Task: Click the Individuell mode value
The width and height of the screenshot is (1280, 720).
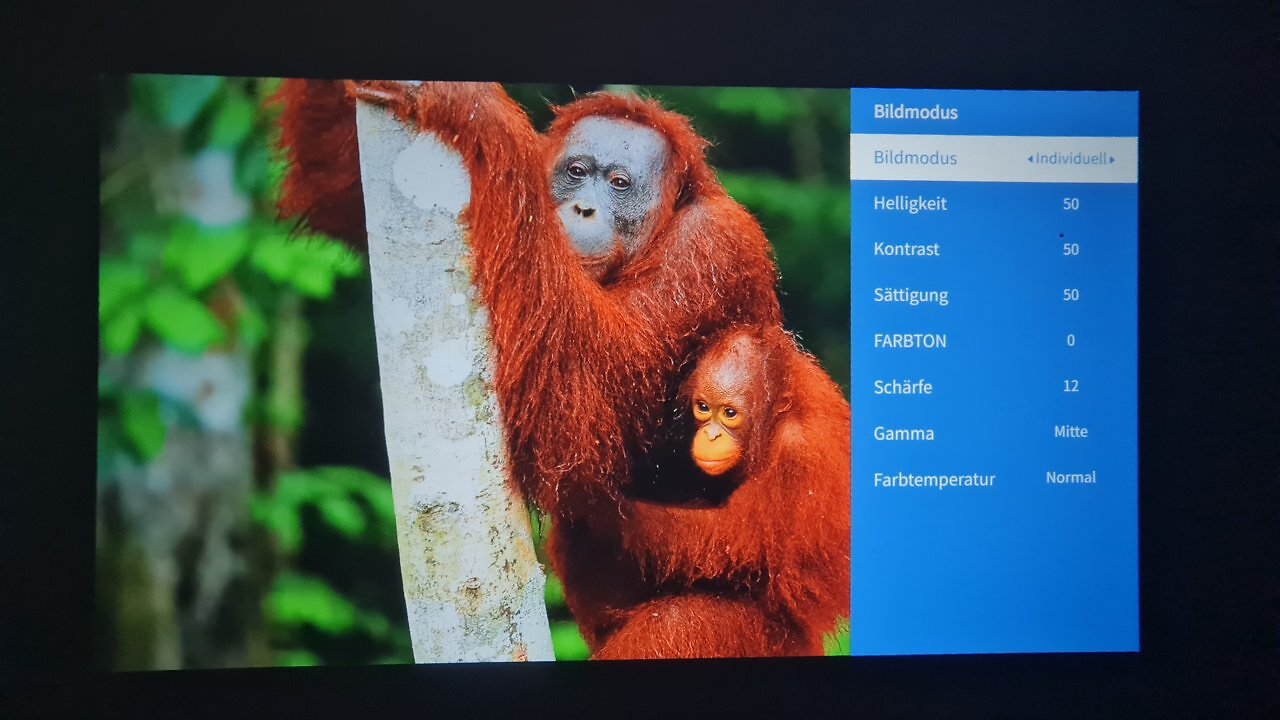Action: click(1071, 159)
